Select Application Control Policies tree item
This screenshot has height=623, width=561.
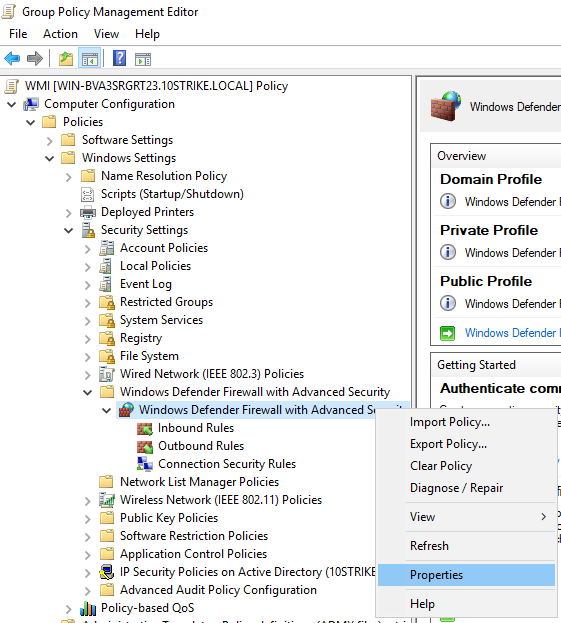pos(193,554)
